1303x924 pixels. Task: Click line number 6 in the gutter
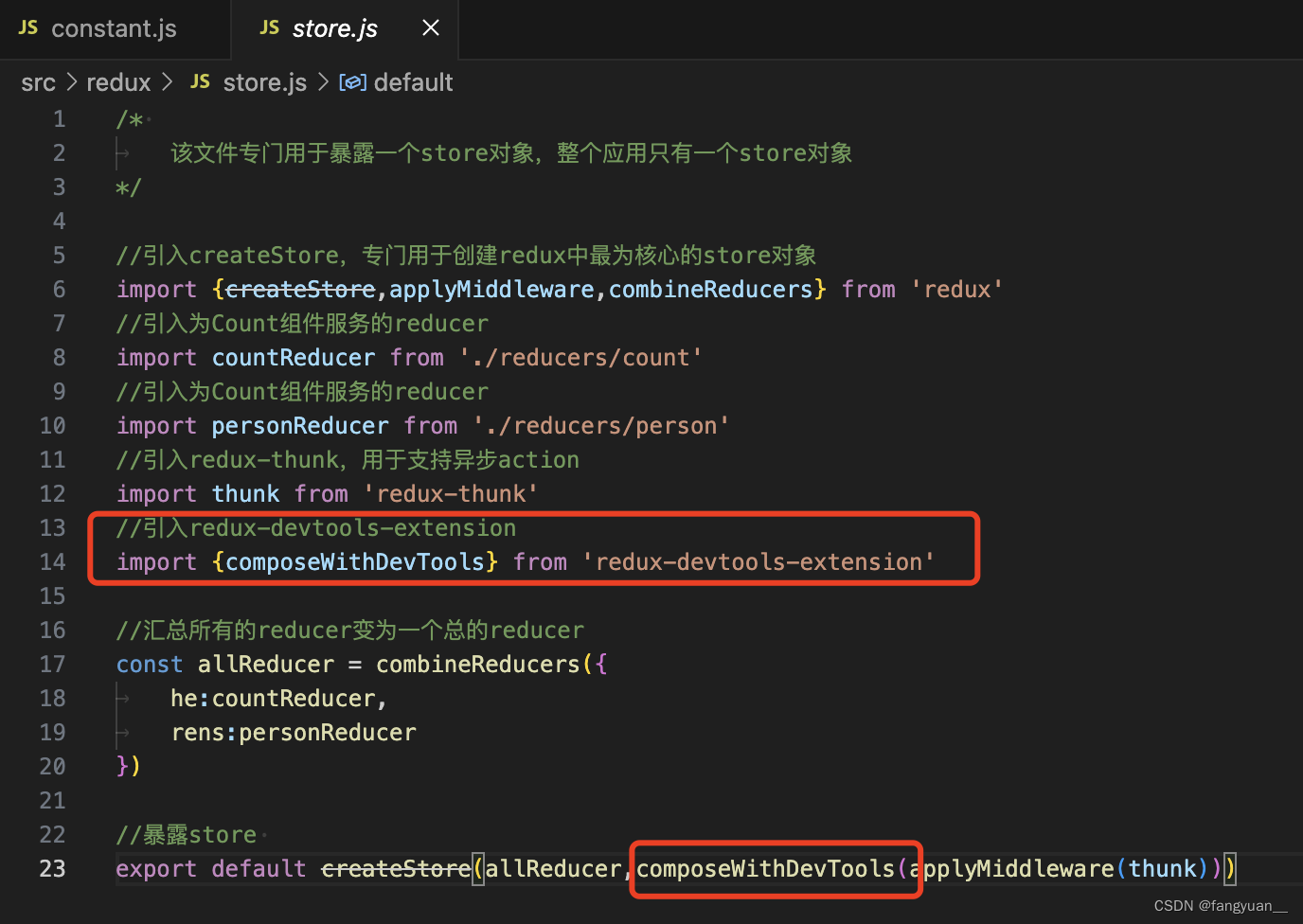point(59,290)
